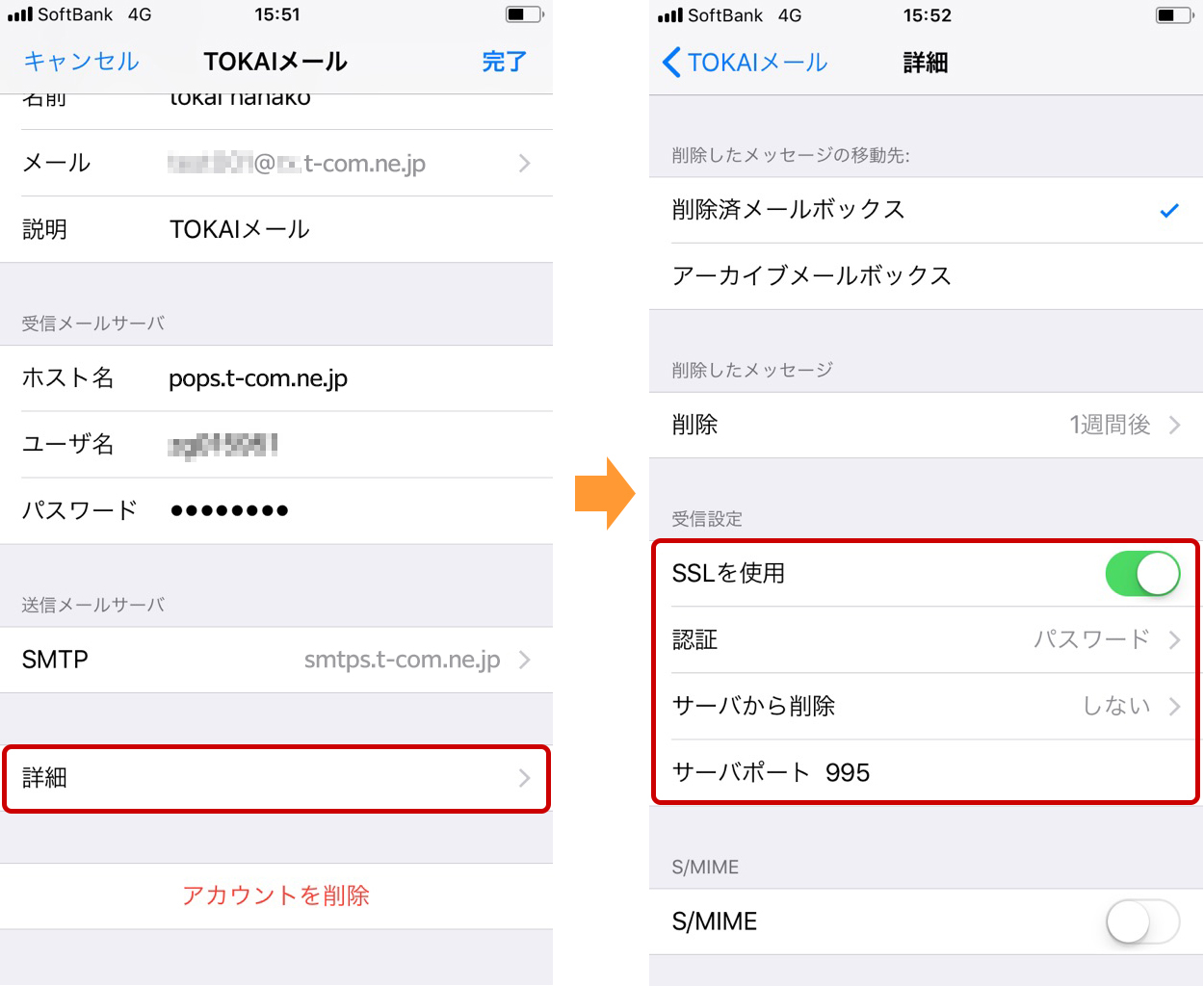Tap the サーバポート 995 field
Viewport: 1204px width, 986px height.
point(926,772)
